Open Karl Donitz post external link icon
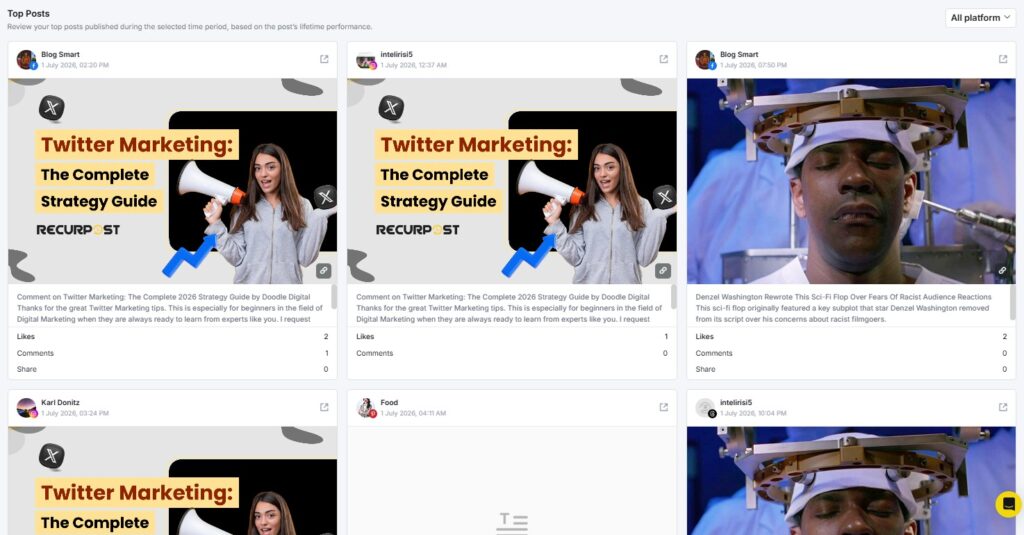This screenshot has height=535, width=1024. (324, 407)
